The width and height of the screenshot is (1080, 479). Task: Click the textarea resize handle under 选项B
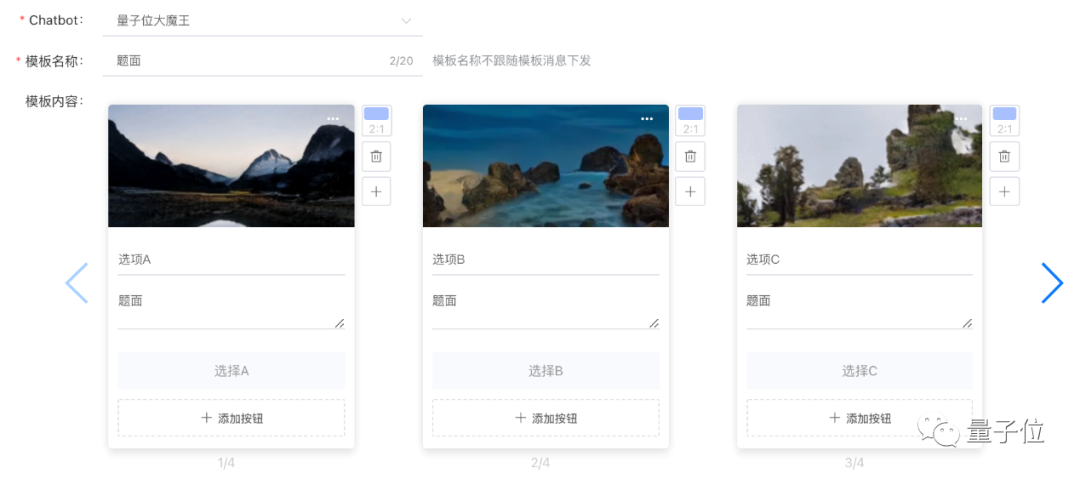[654, 323]
